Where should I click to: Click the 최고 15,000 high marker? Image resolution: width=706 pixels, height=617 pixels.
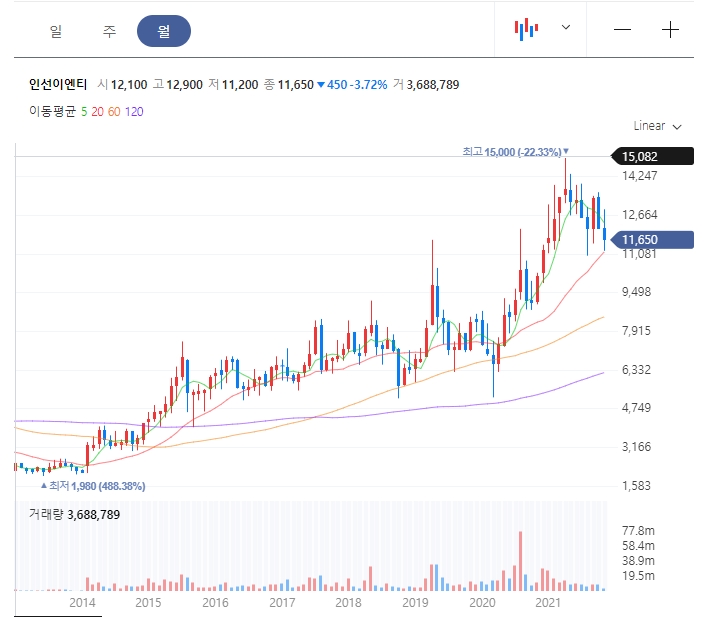[x=516, y=152]
